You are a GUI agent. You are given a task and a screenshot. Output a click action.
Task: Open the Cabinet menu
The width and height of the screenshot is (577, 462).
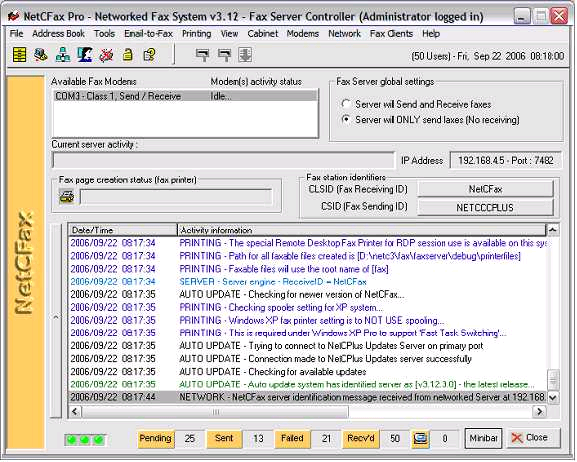[262, 34]
